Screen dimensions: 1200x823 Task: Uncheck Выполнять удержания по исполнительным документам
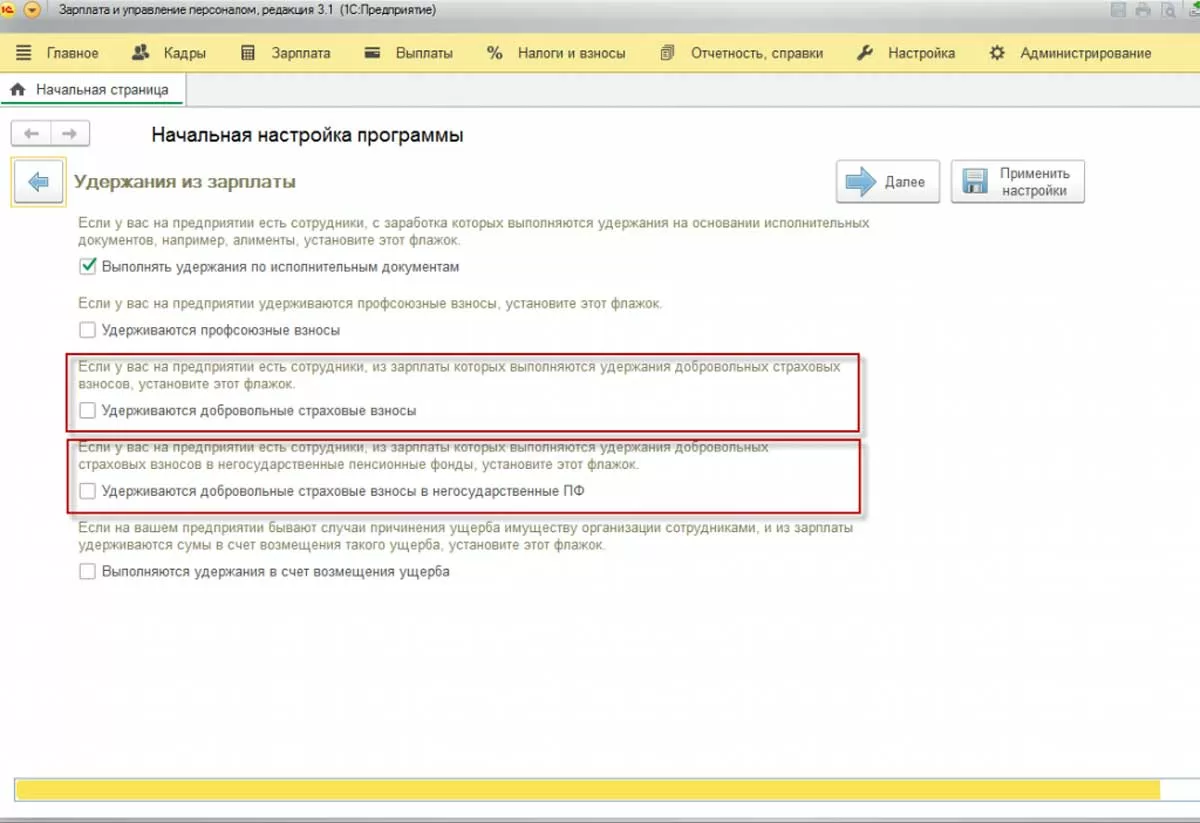[x=88, y=267]
